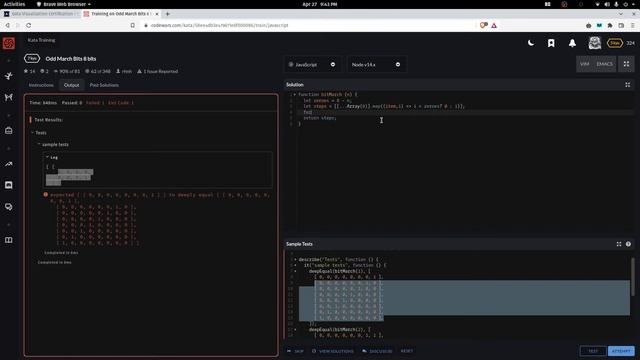Click the failed assertion error icon
Viewport: 640px width, 360px height.
pyautogui.click(x=46, y=195)
